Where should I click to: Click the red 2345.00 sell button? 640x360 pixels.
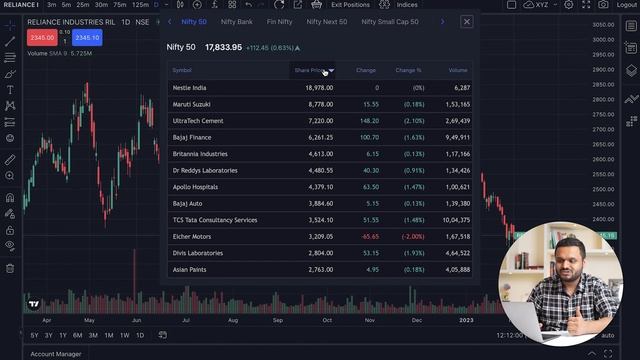coord(42,38)
